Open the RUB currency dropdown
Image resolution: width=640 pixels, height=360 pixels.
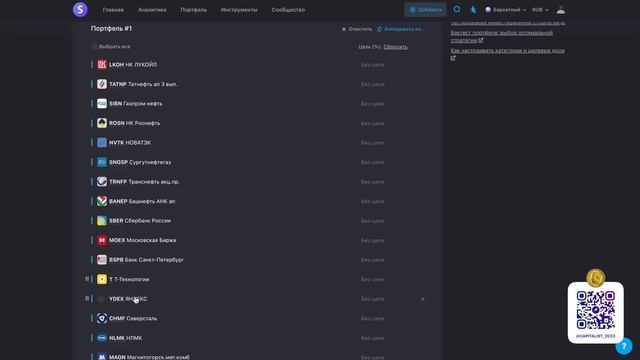pyautogui.click(x=540, y=10)
